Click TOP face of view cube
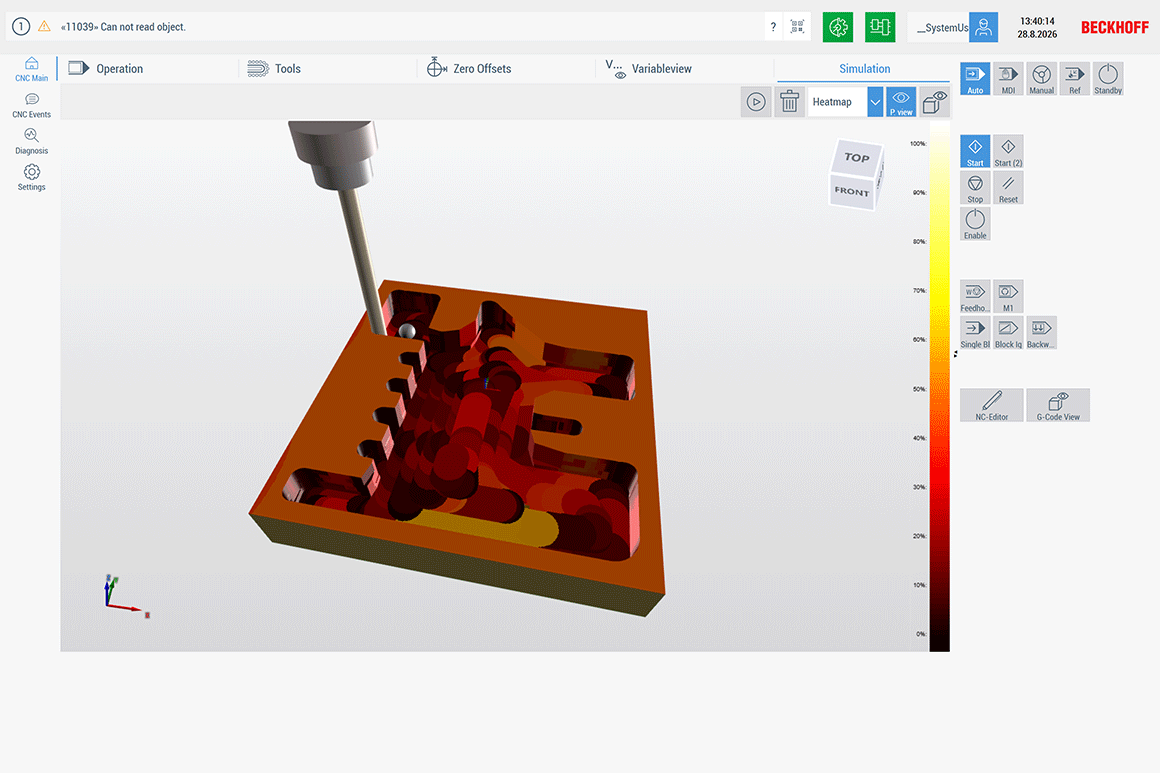The width and height of the screenshot is (1160, 773). point(857,158)
